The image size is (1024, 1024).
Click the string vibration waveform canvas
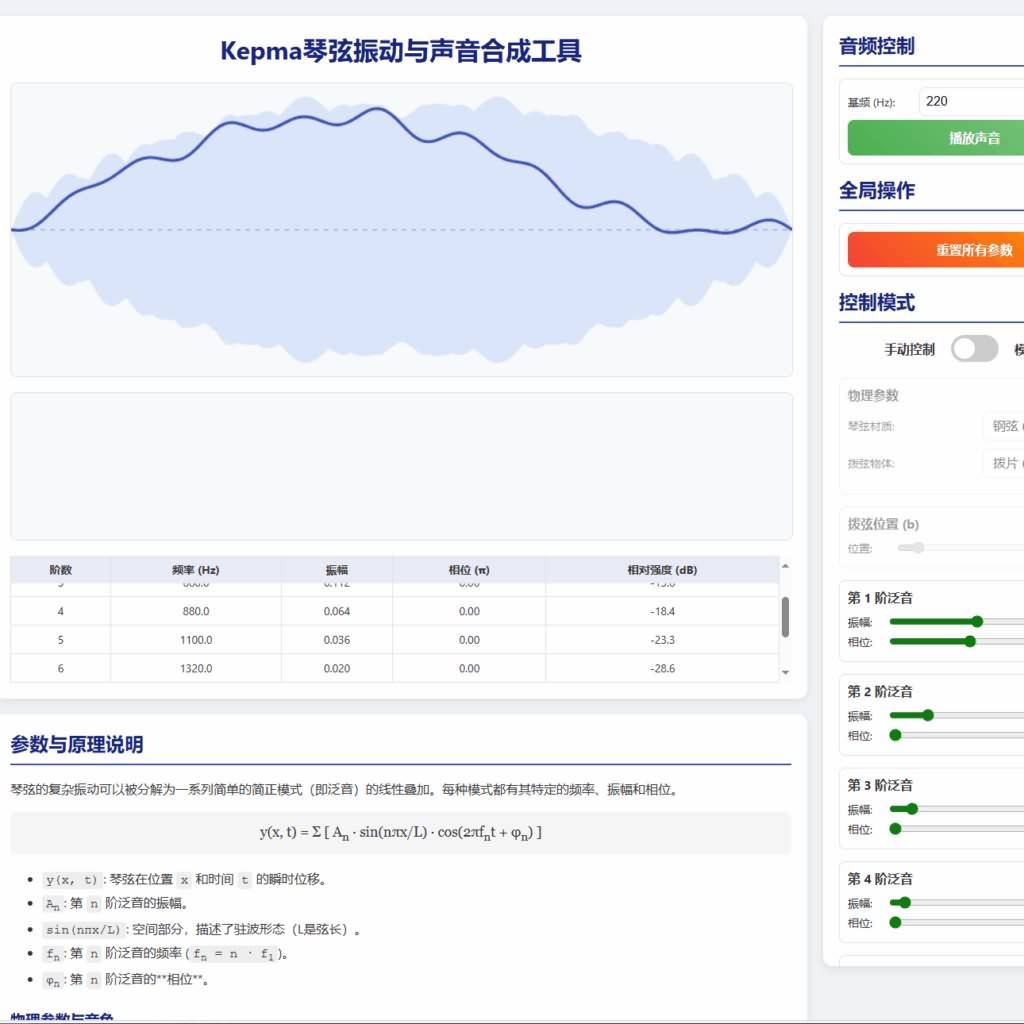(401, 229)
